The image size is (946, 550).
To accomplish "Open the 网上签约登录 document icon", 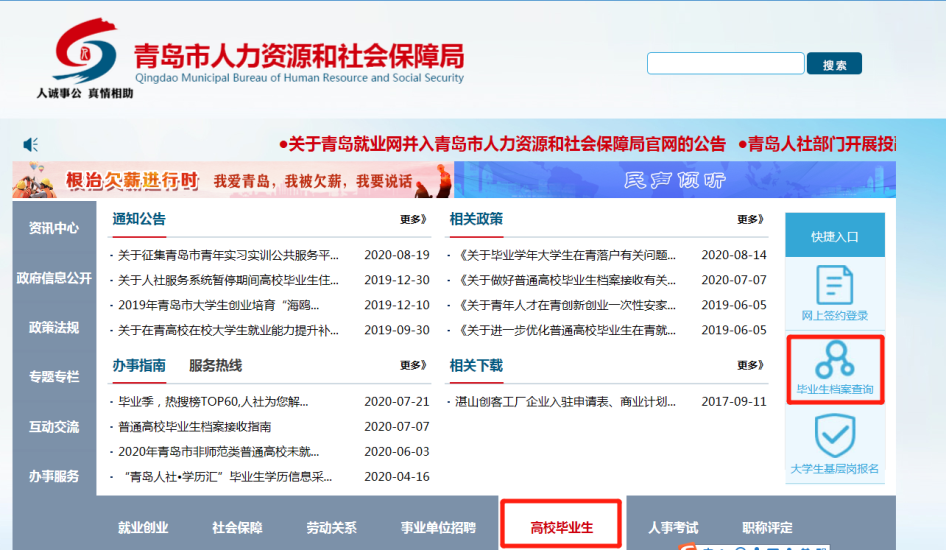I will (834, 286).
